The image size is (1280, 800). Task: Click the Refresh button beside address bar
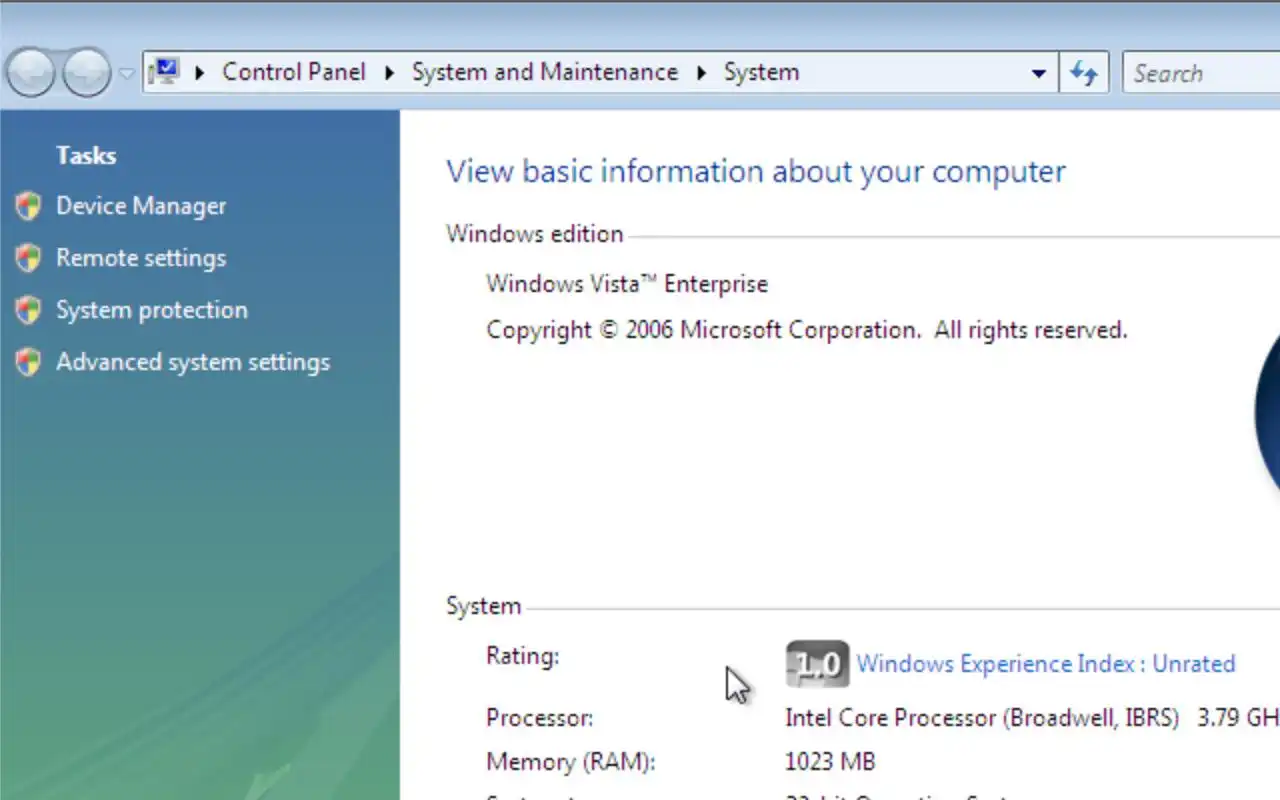[1084, 73]
